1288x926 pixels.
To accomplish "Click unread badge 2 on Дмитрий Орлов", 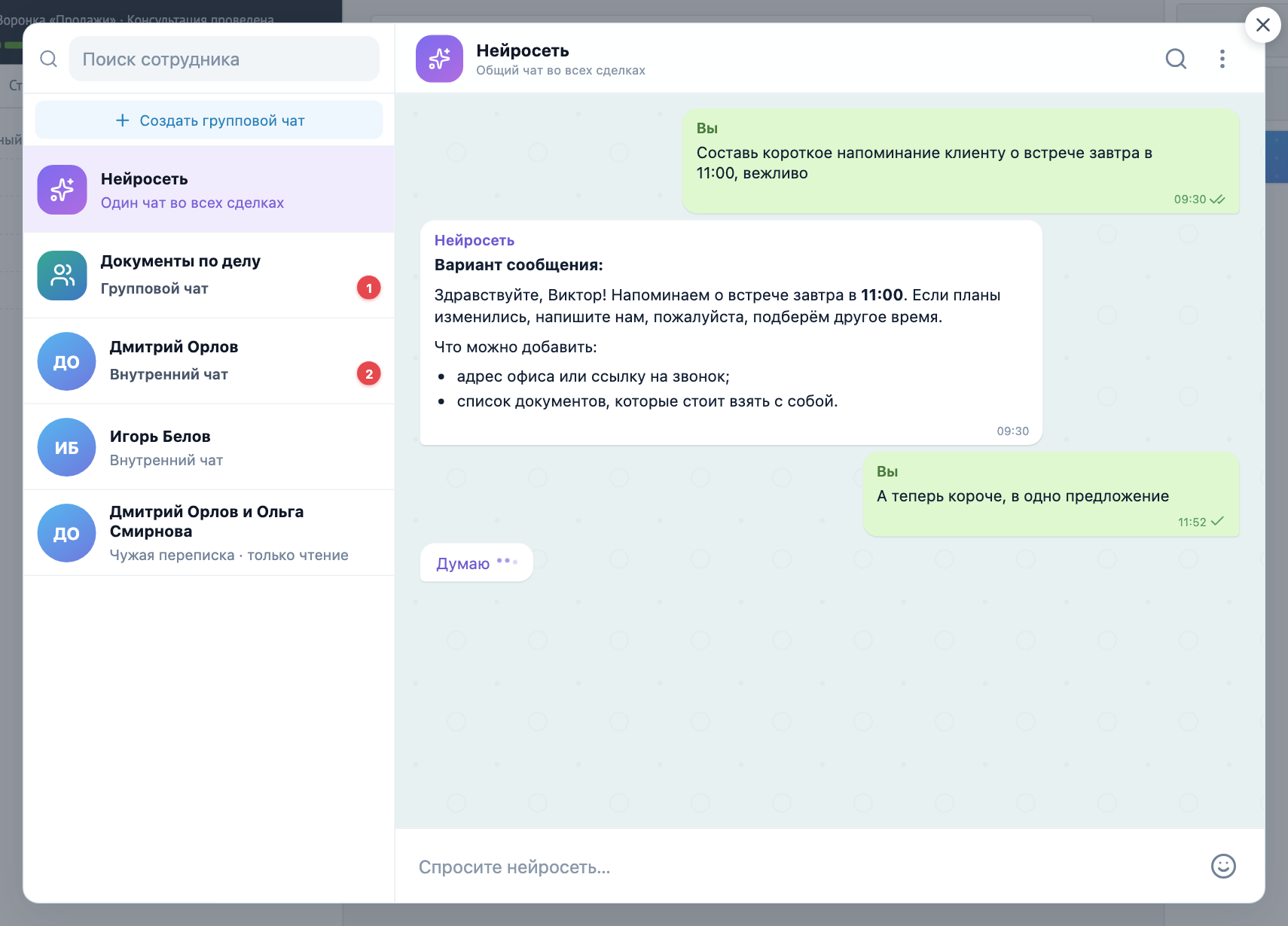I will 368,373.
